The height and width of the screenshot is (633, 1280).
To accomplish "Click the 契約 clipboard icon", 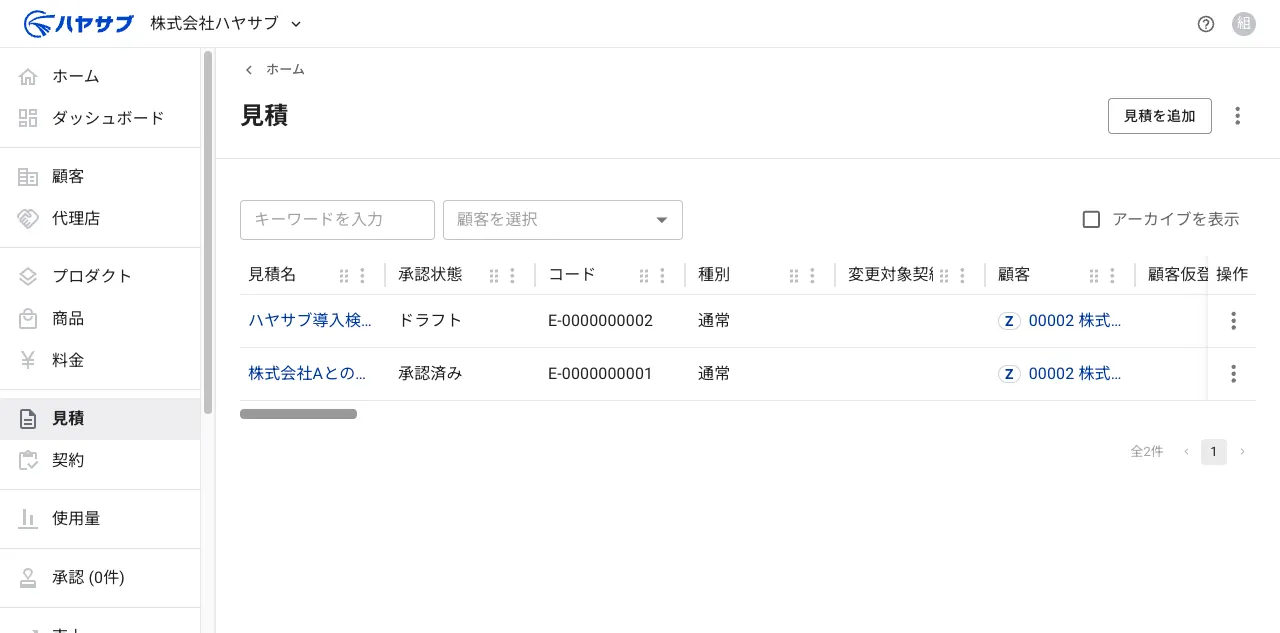I will point(28,460).
